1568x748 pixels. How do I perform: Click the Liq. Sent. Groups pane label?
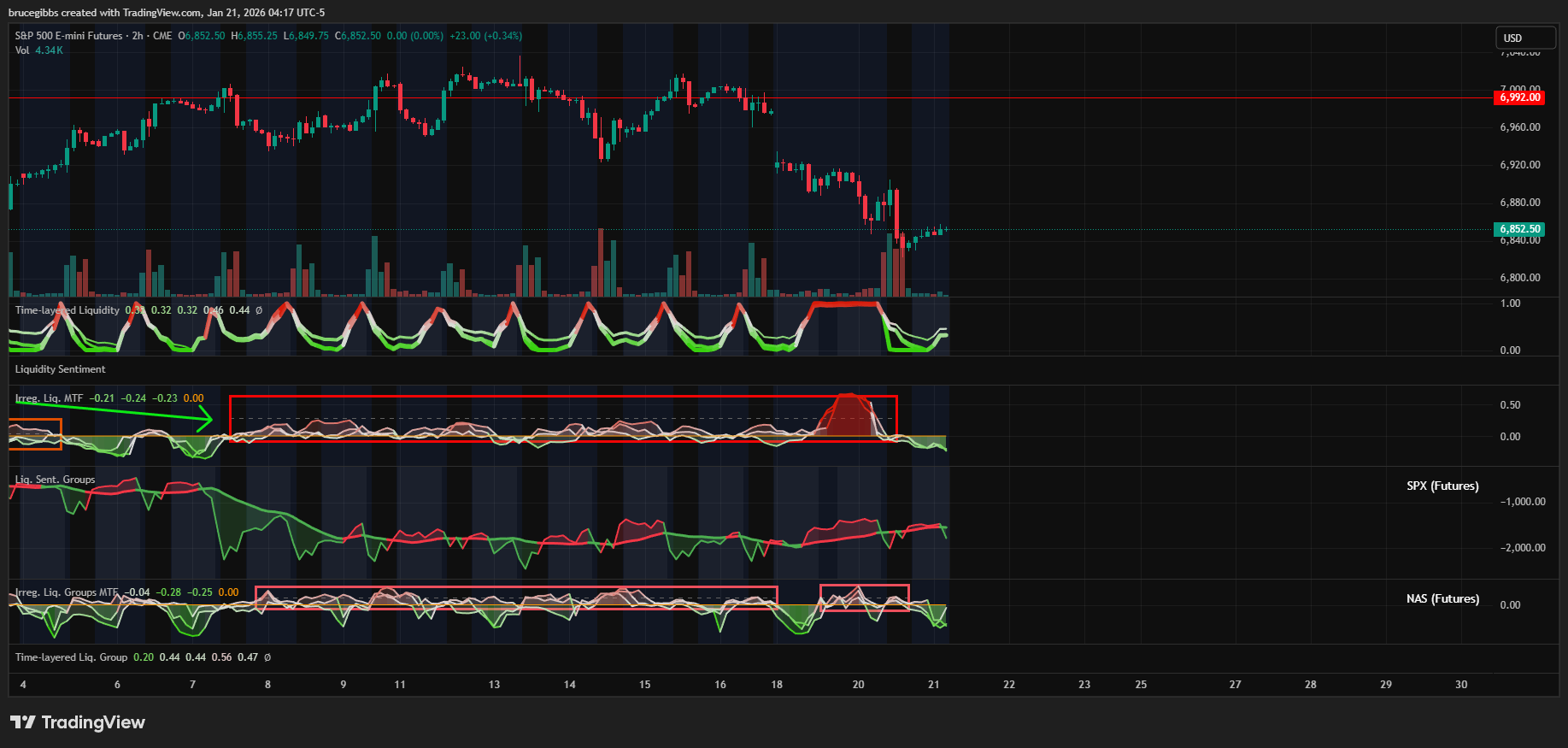(x=55, y=480)
